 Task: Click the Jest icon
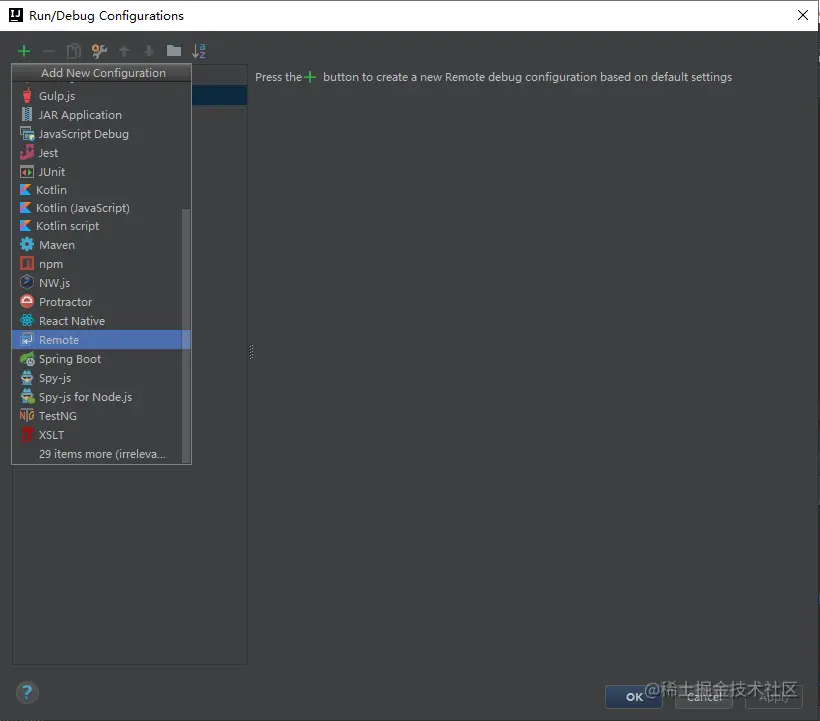click(27, 153)
